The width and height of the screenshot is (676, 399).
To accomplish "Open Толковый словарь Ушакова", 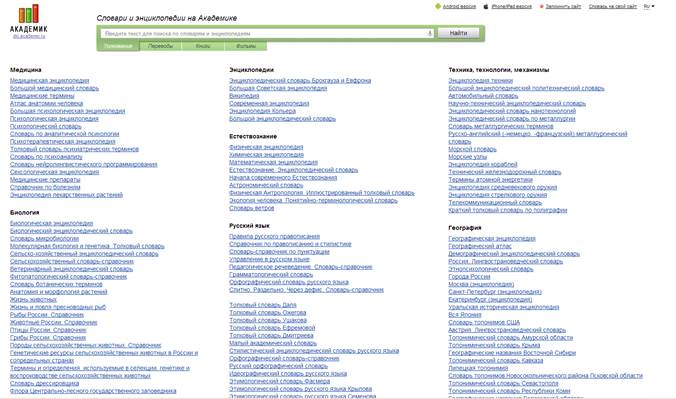I will coord(268,320).
